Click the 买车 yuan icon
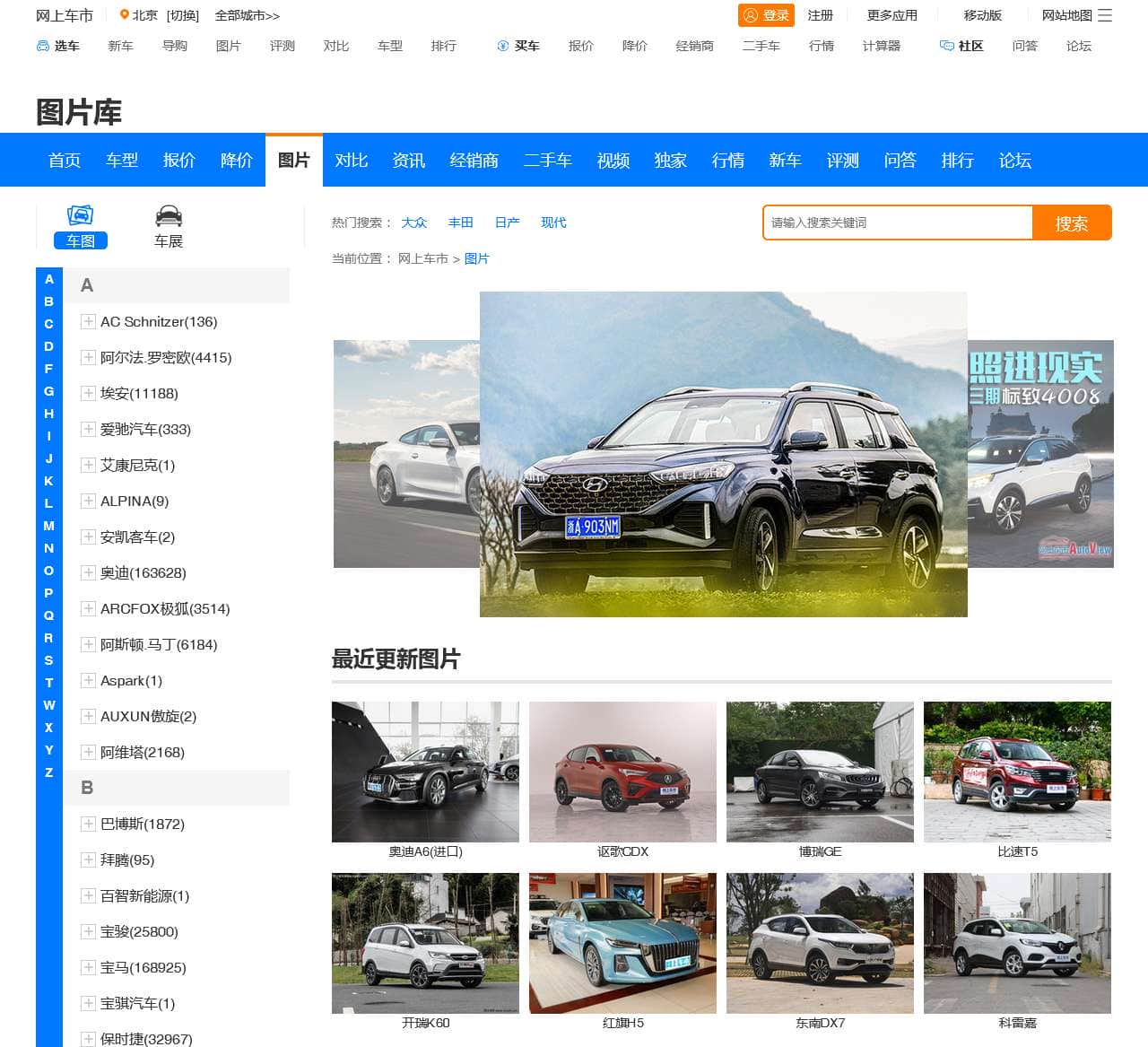The width and height of the screenshot is (1148, 1047). [503, 46]
